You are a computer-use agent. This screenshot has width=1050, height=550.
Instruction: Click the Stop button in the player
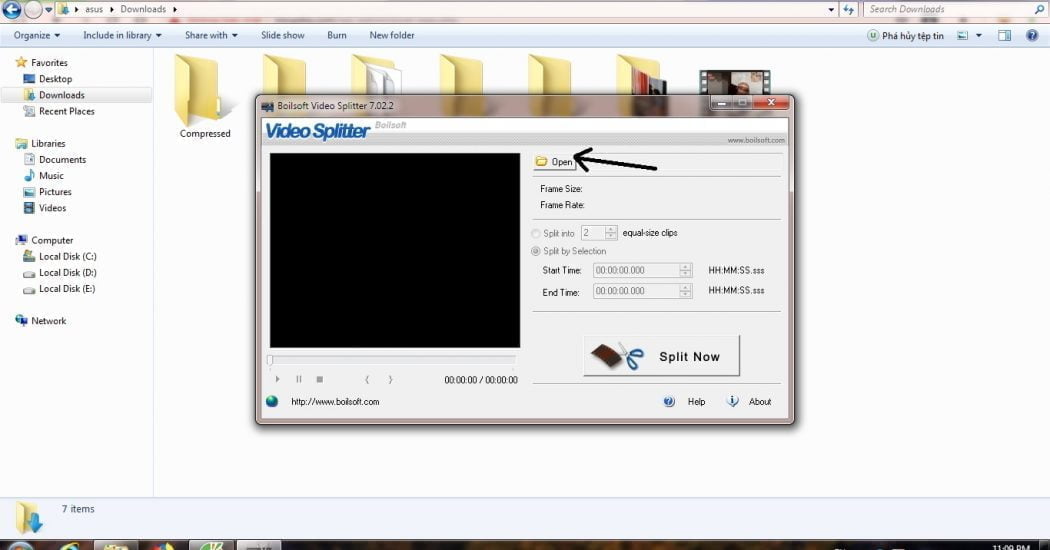pos(319,379)
